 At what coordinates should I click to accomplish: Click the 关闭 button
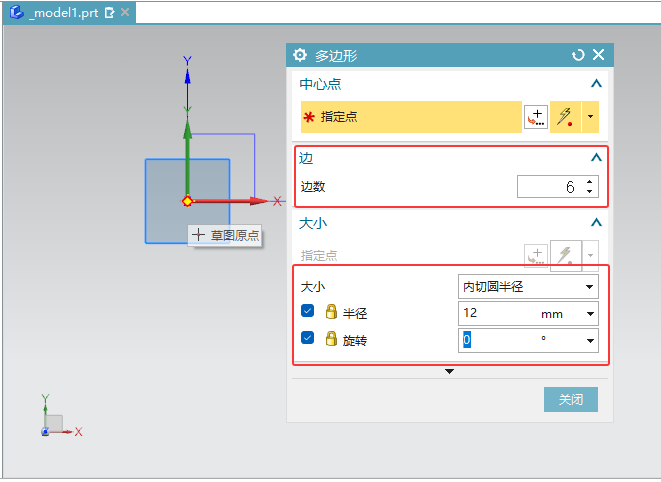tap(570, 399)
